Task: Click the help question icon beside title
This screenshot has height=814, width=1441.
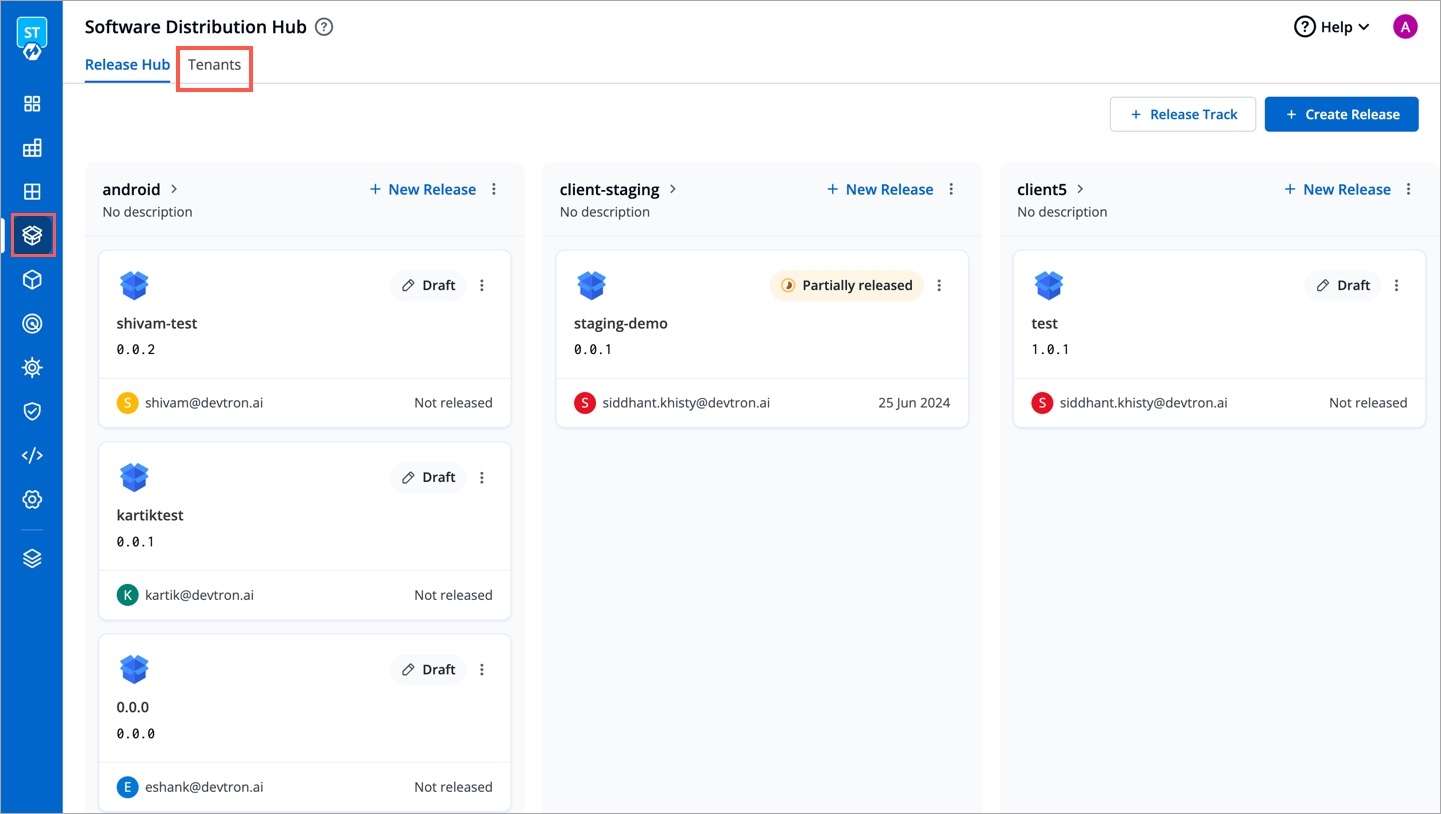Action: coord(323,27)
